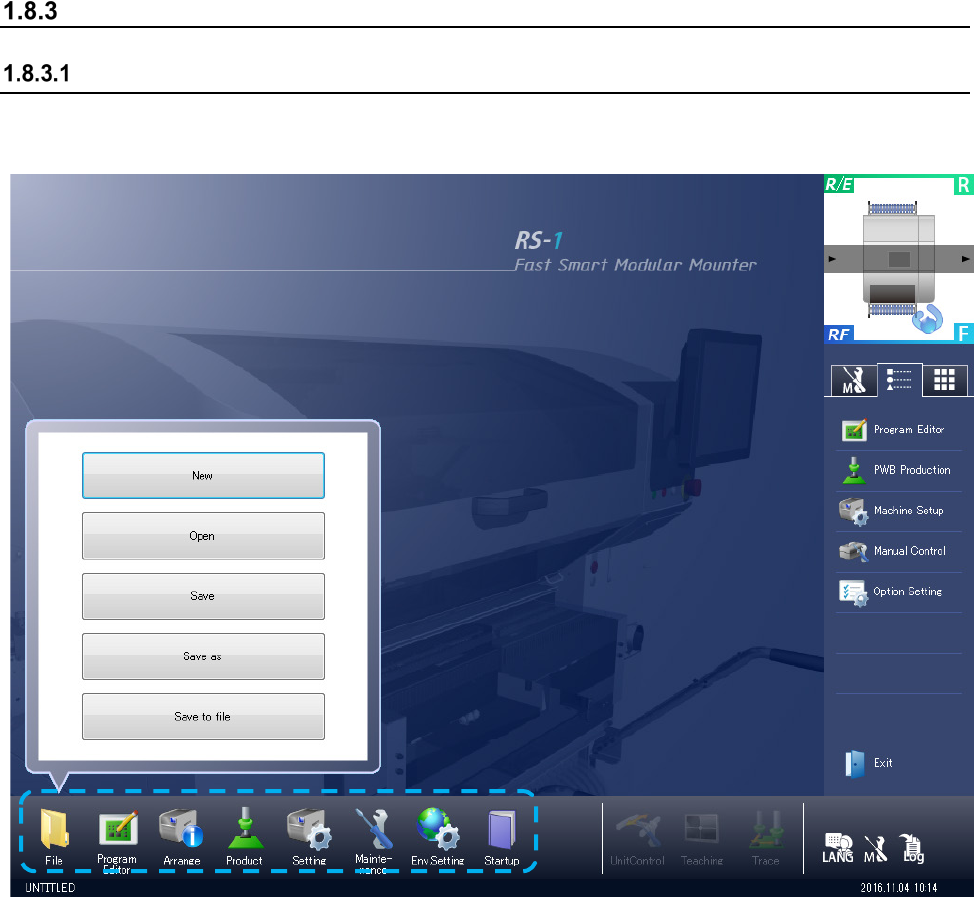The image size is (974, 897).
Task: Click Machine Setup icon in right panel
Action: coord(854,511)
